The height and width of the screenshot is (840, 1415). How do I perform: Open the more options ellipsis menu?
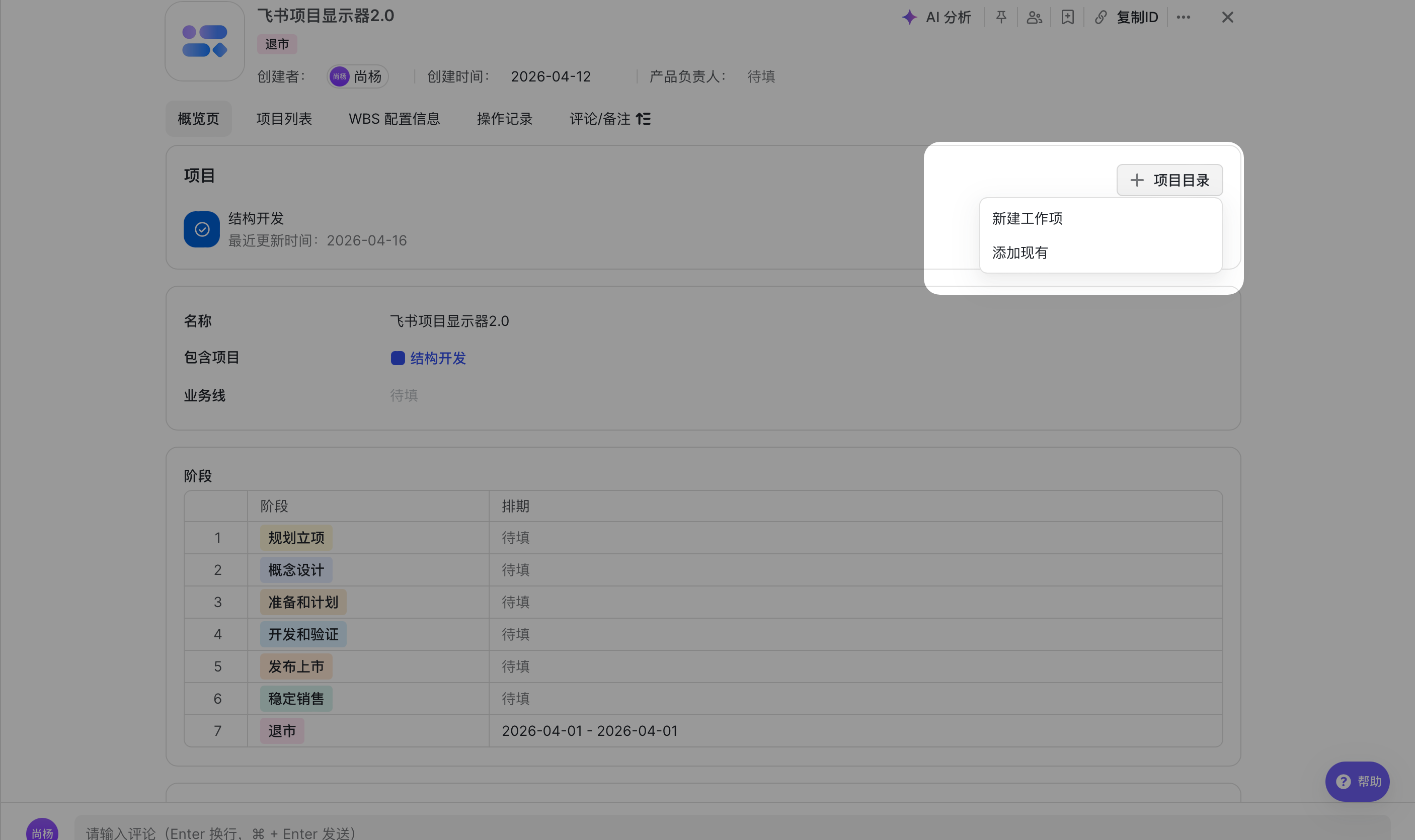tap(1183, 17)
